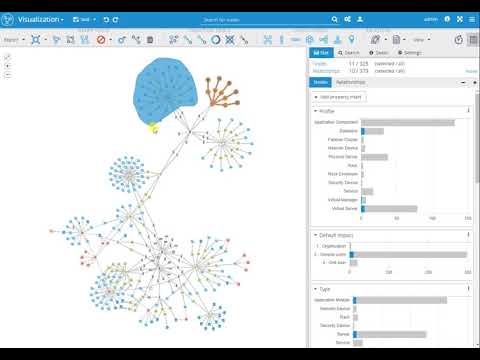480x360 pixels.
Task: Select the Relationships sub-tab
Action: [x=350, y=82]
